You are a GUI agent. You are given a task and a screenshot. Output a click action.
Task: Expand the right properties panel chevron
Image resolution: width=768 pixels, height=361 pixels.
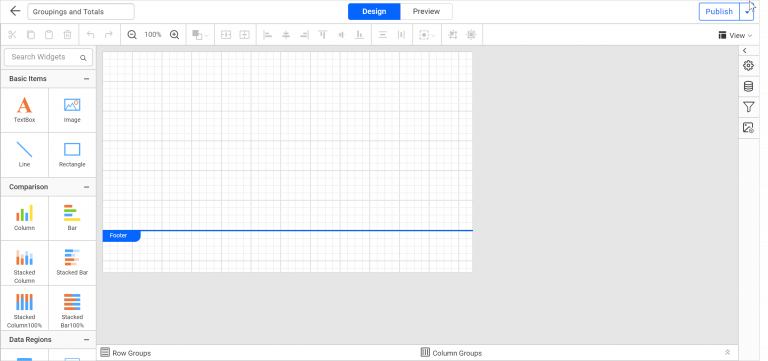(x=744, y=50)
